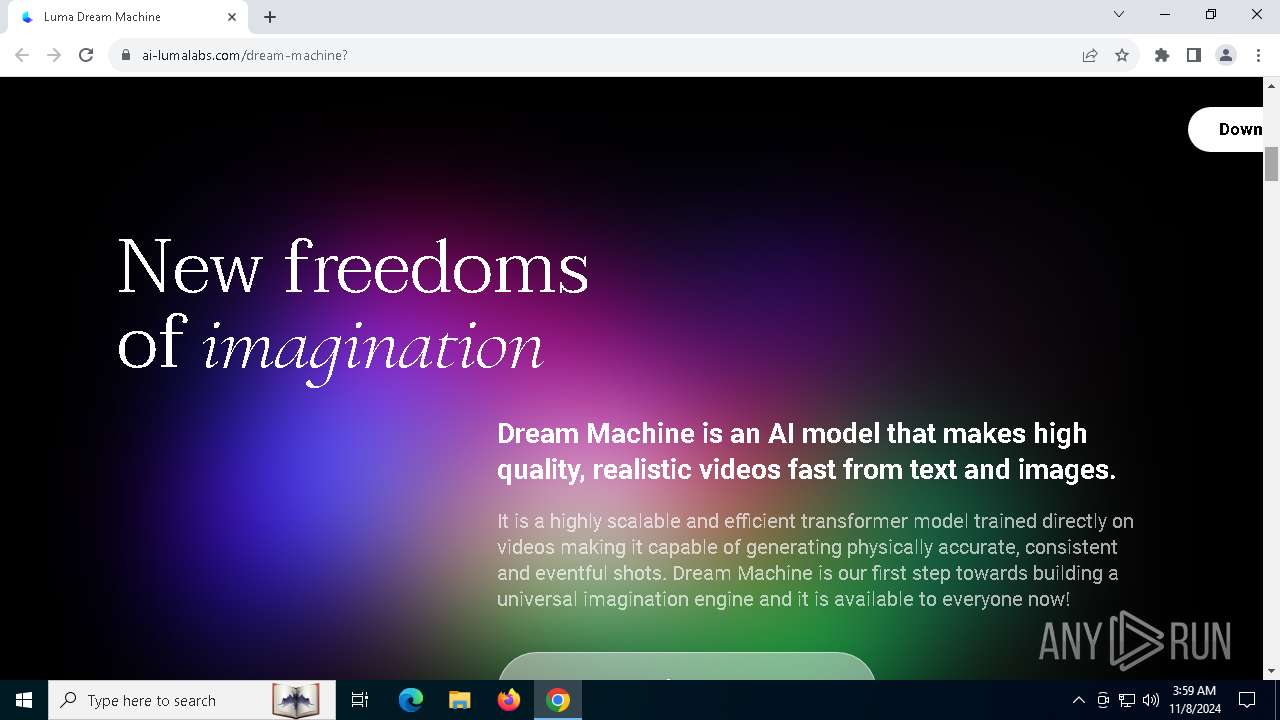The image size is (1280, 720).
Task: Click the browser forward arrow
Action: (54, 55)
